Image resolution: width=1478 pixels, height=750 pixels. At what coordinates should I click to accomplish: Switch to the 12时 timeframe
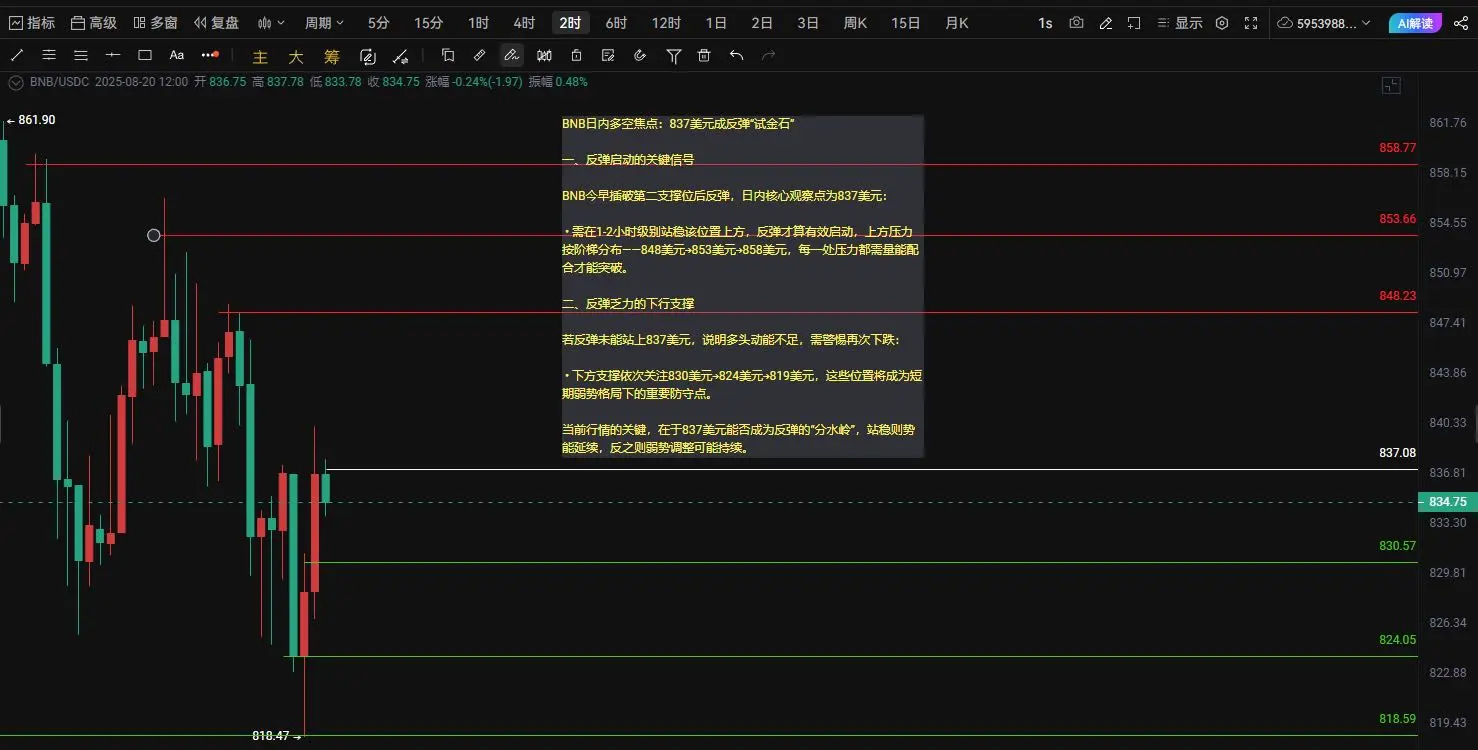[666, 22]
